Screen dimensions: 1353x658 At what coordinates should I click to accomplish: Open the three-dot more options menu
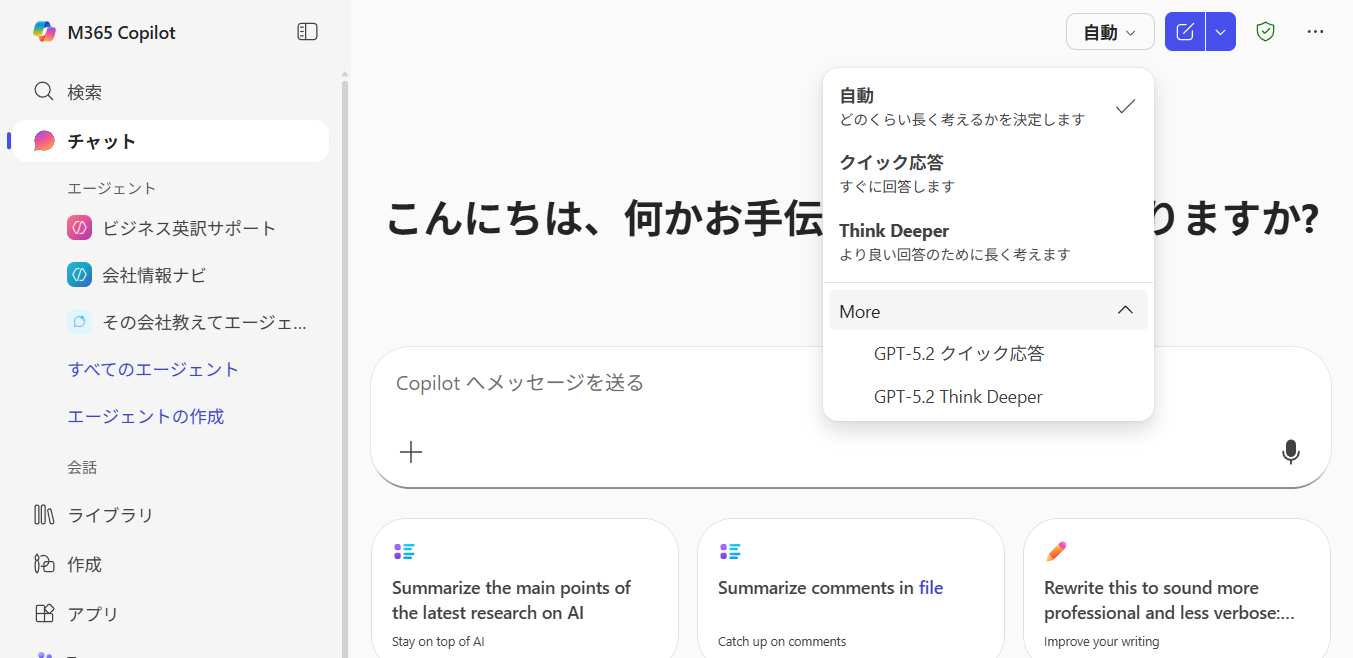coord(1315,32)
